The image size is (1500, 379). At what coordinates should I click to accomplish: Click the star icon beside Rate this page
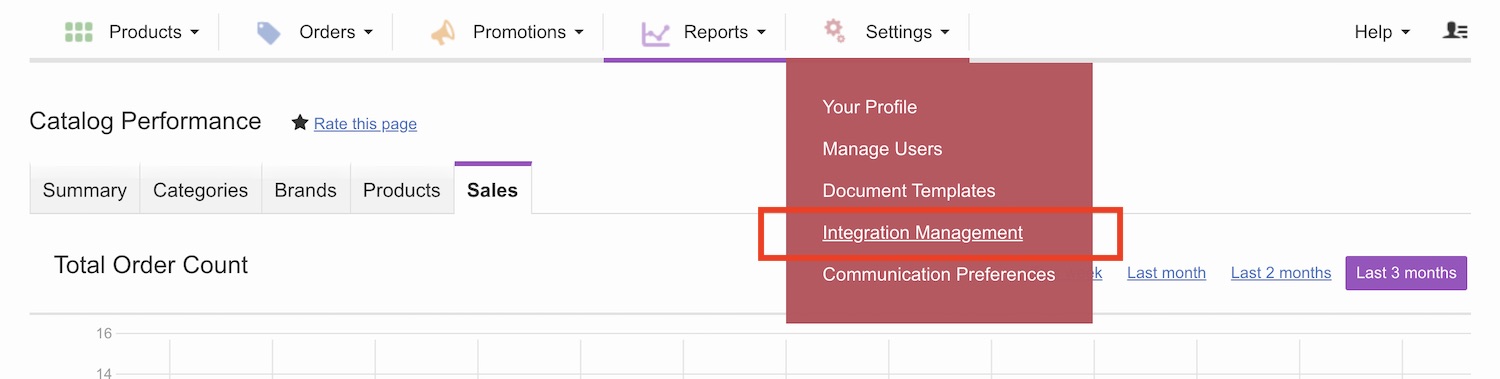coord(299,123)
